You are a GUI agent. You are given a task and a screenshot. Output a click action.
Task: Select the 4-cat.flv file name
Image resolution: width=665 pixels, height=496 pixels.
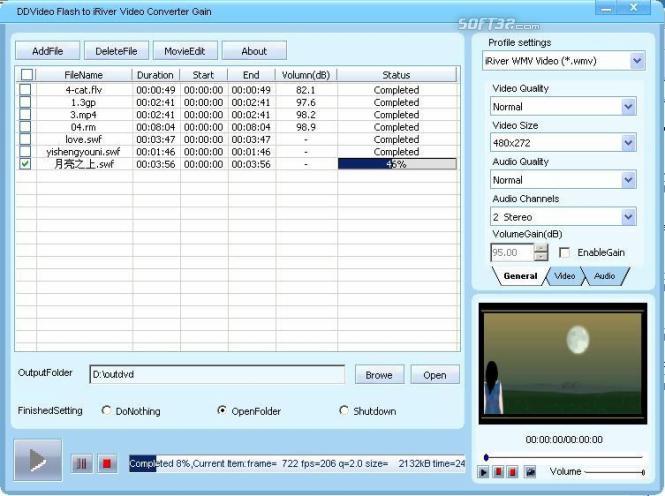[84, 90]
